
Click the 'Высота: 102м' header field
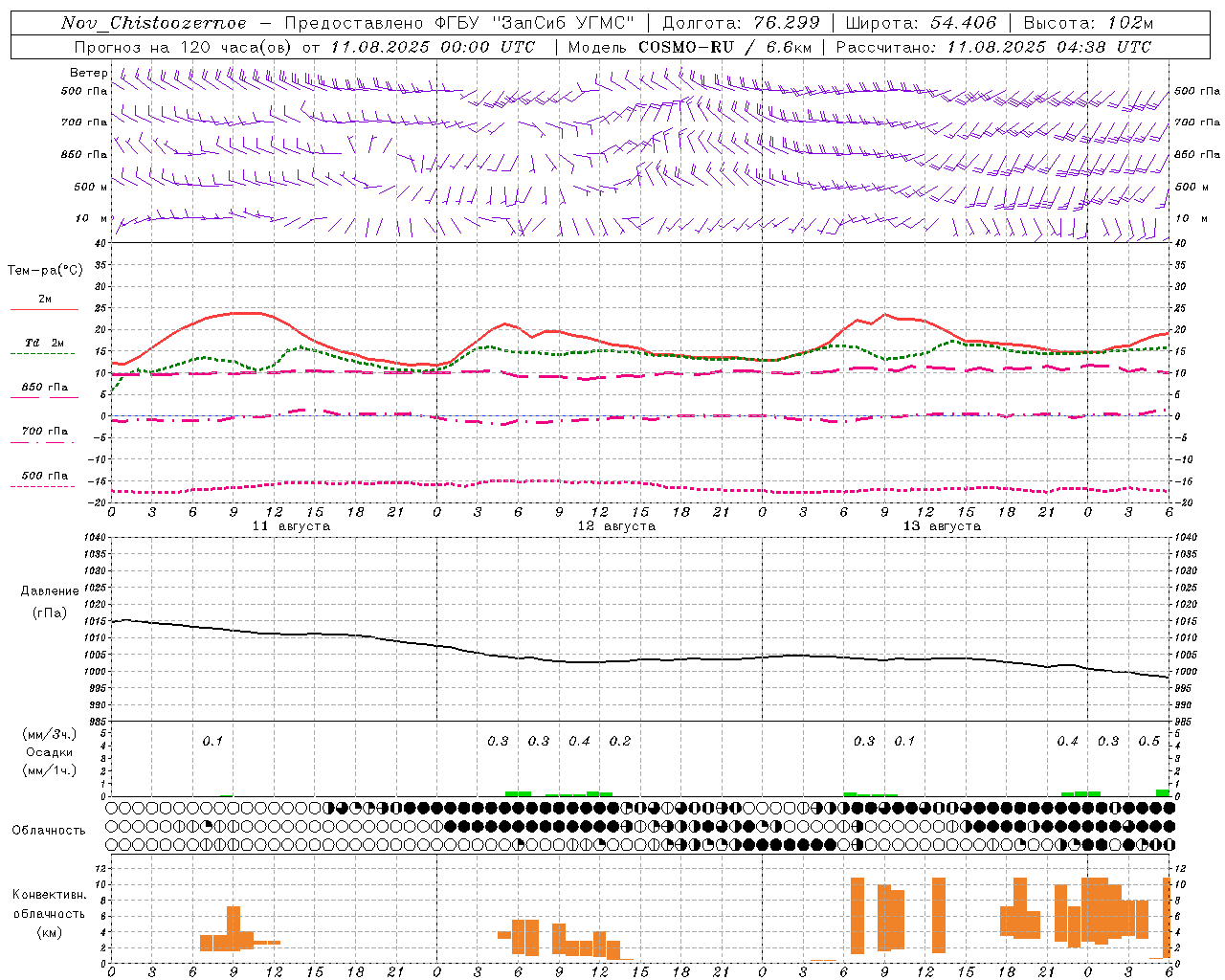pyautogui.click(x=1088, y=23)
